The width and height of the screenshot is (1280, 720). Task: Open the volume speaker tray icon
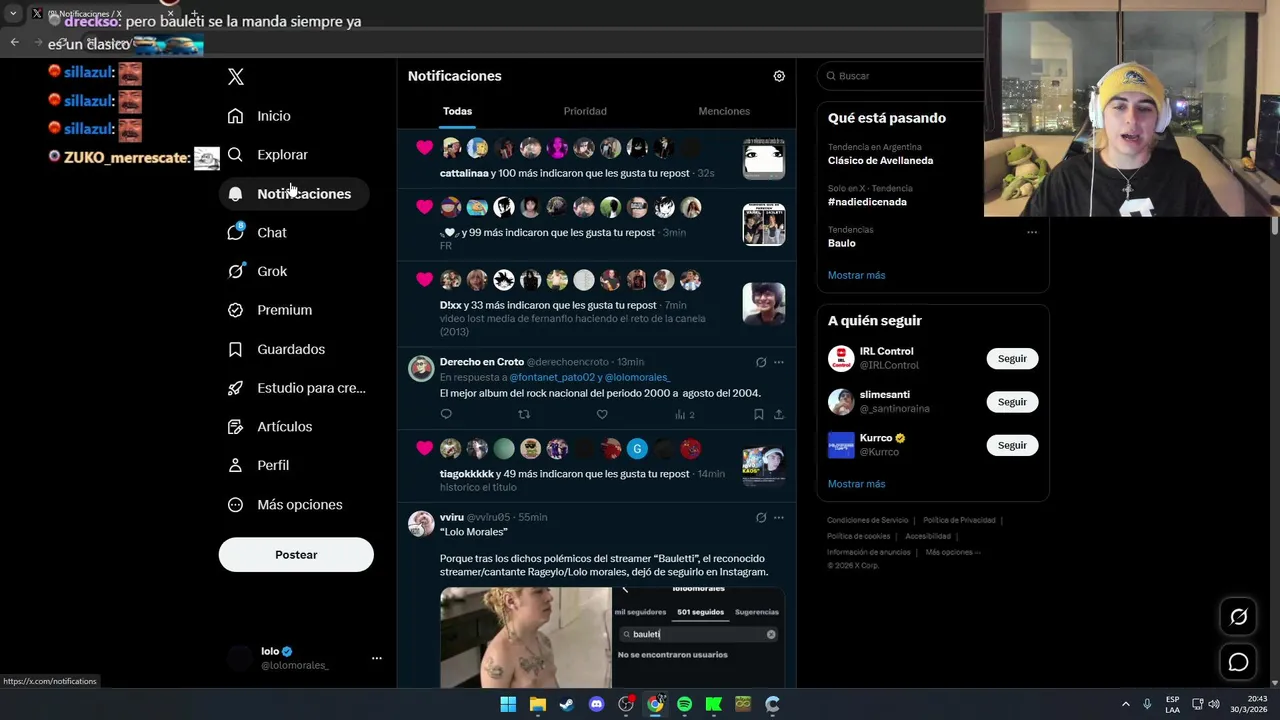coord(1214,704)
